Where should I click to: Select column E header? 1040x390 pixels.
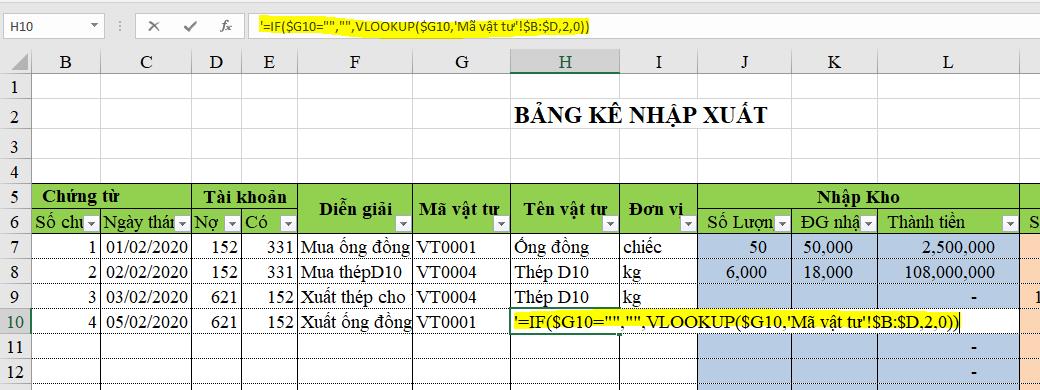coord(269,62)
